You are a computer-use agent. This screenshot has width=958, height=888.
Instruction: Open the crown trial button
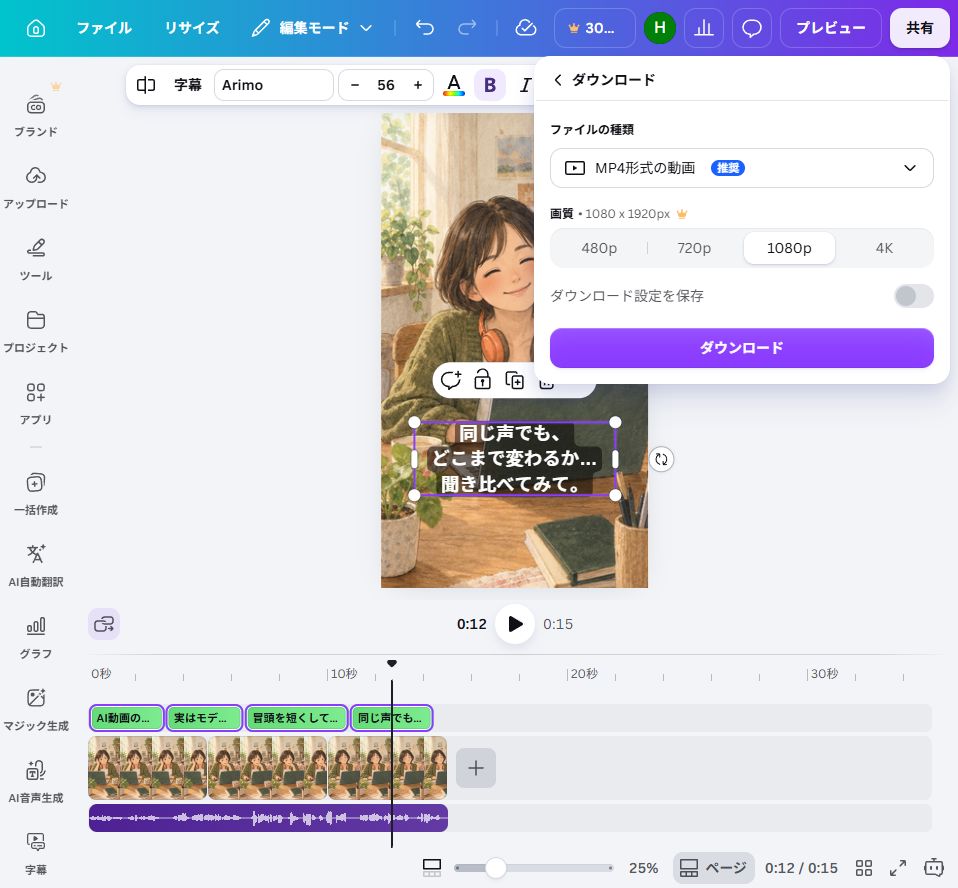tap(594, 28)
